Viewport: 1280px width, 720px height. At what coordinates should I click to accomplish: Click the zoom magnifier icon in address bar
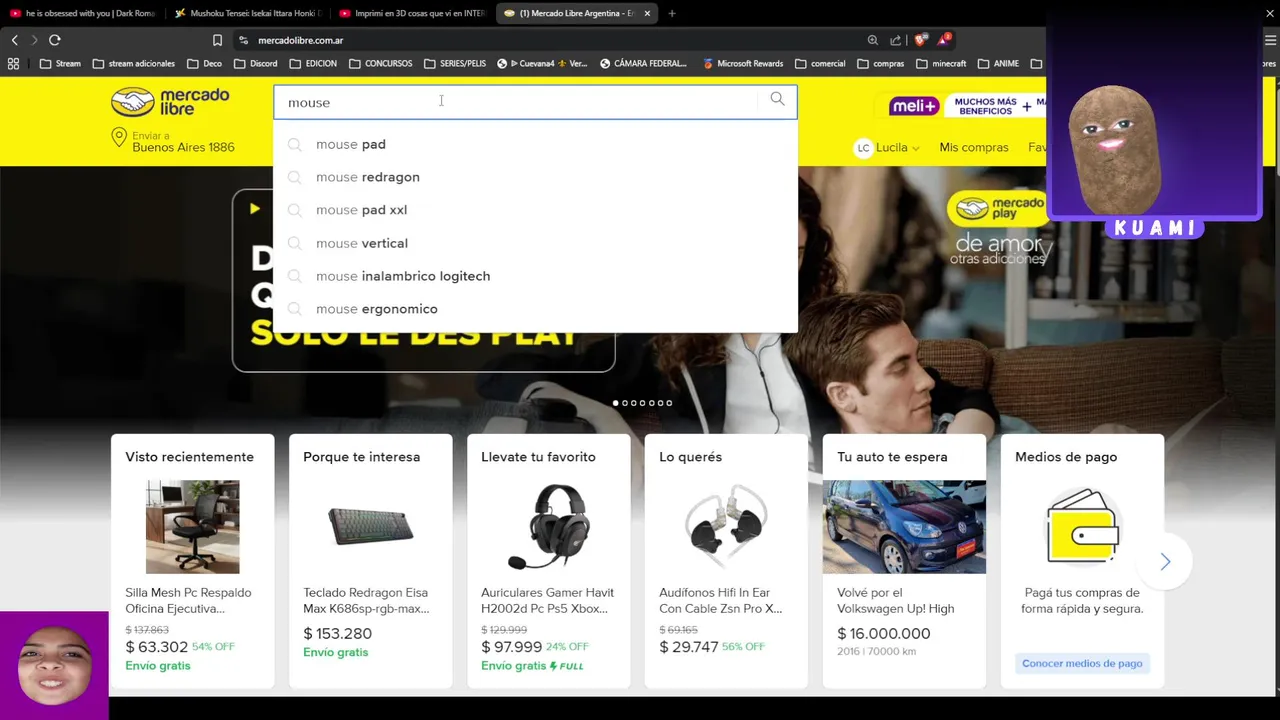(x=873, y=40)
